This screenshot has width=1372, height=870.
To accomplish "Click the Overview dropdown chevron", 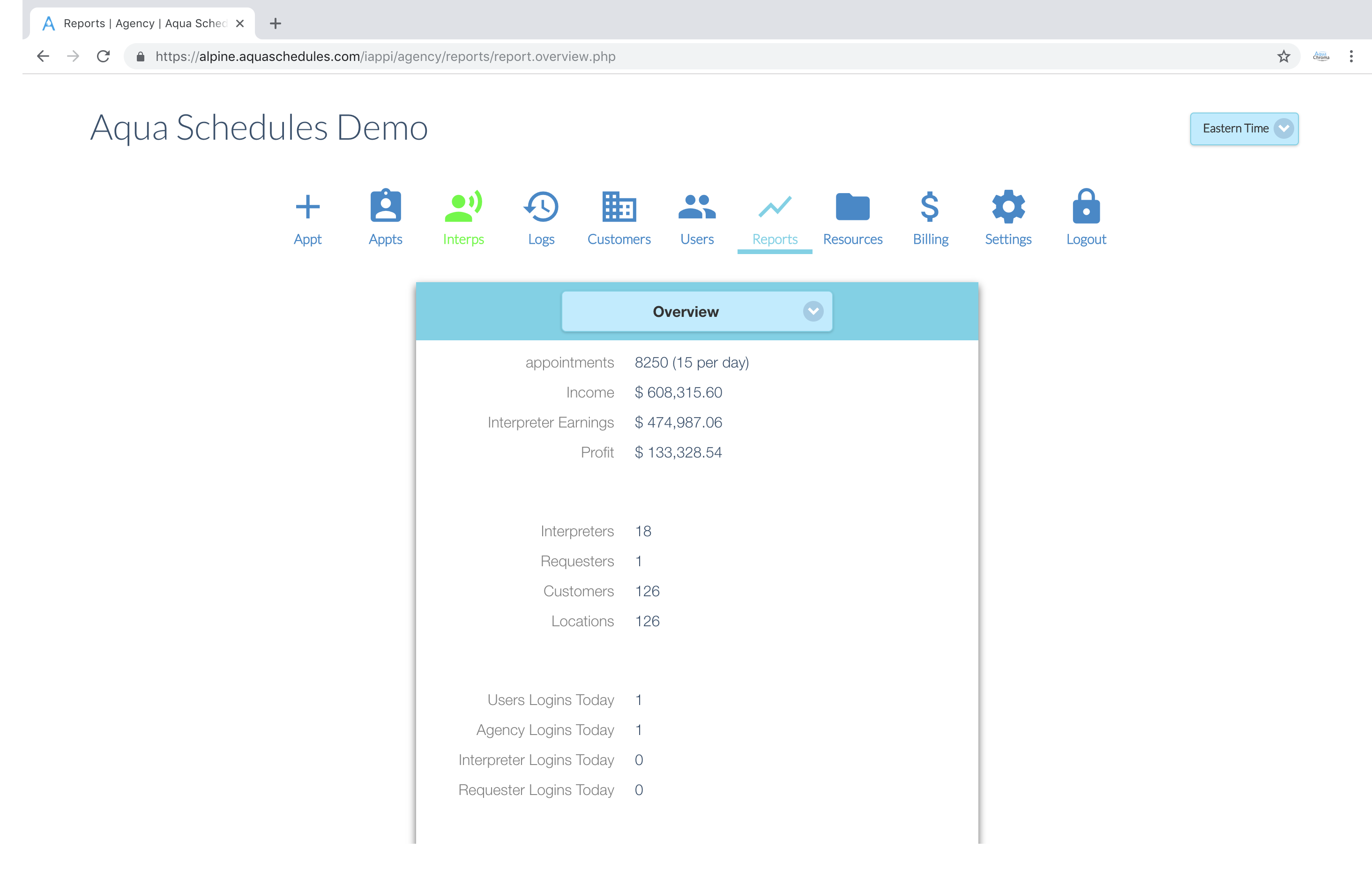I will point(813,311).
